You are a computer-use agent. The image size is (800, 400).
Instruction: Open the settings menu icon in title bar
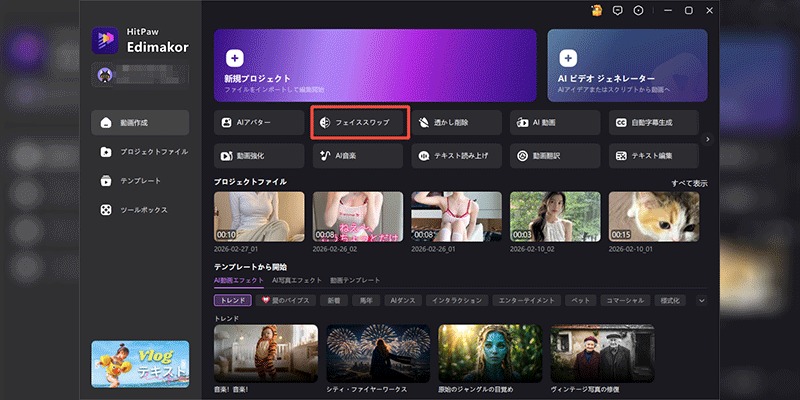tap(638, 11)
